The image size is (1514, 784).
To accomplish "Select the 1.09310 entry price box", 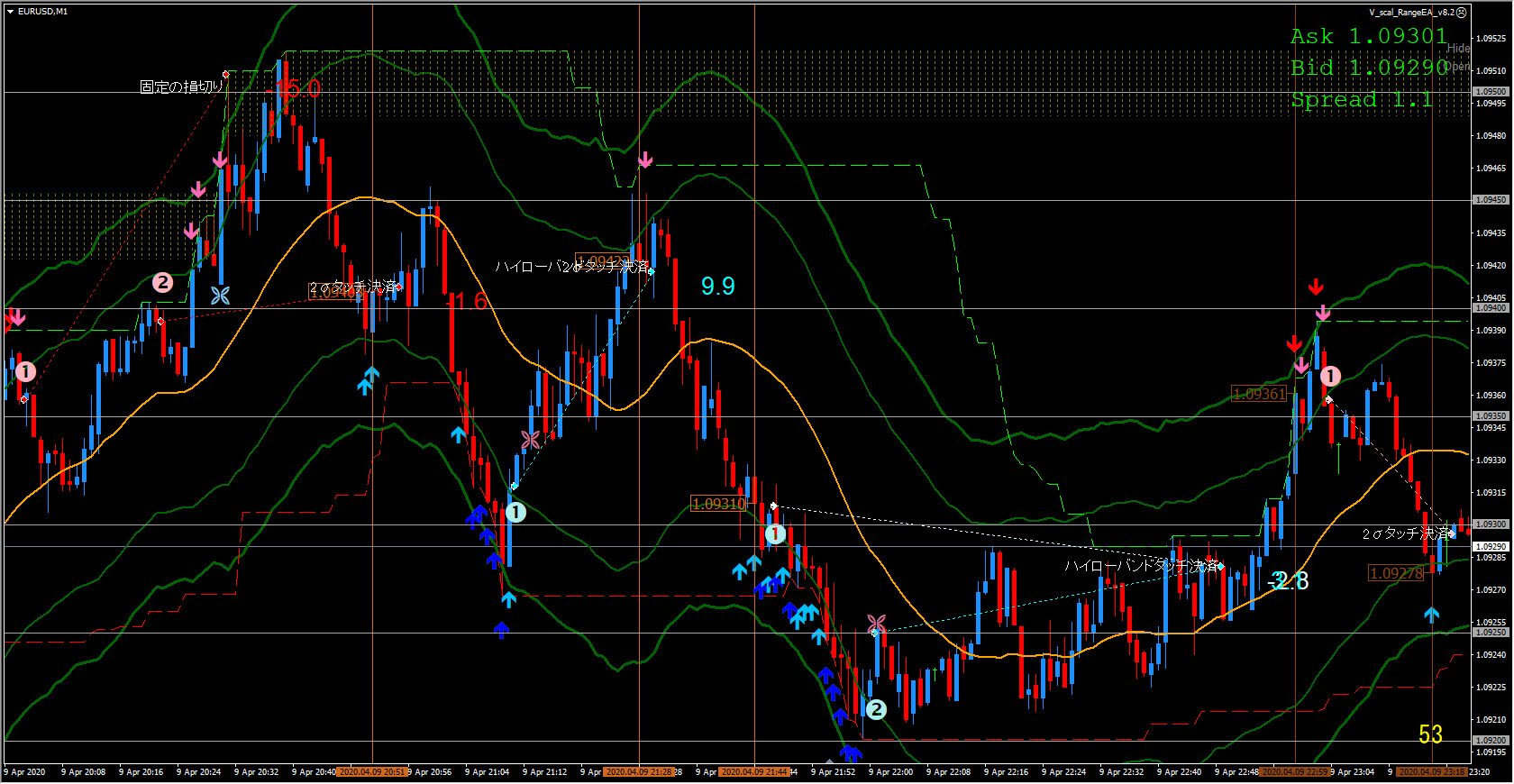I will click(x=719, y=504).
